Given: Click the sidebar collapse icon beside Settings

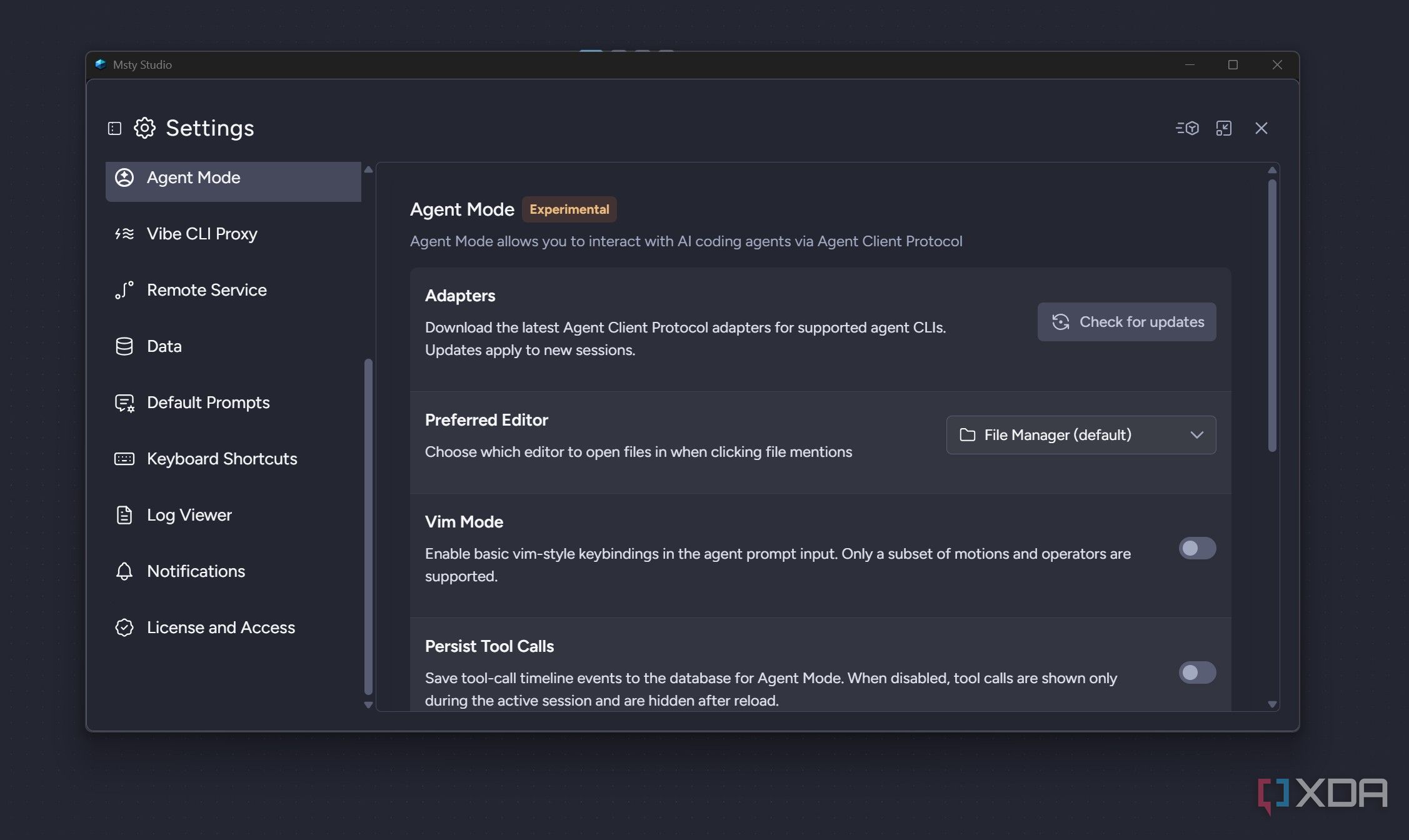Looking at the screenshot, I should pyautogui.click(x=114, y=128).
